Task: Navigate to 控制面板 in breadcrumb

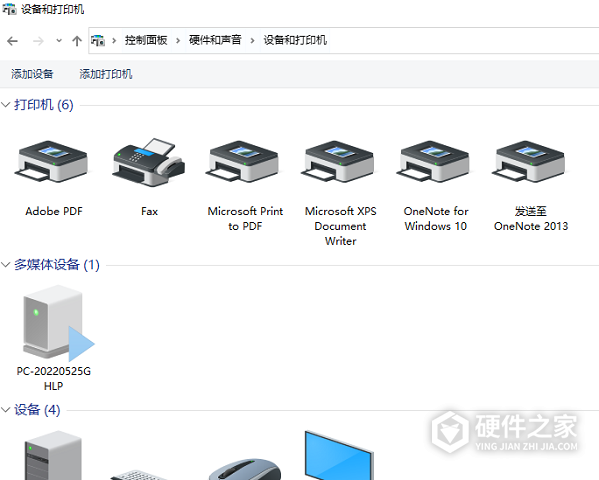Action: [x=146, y=40]
